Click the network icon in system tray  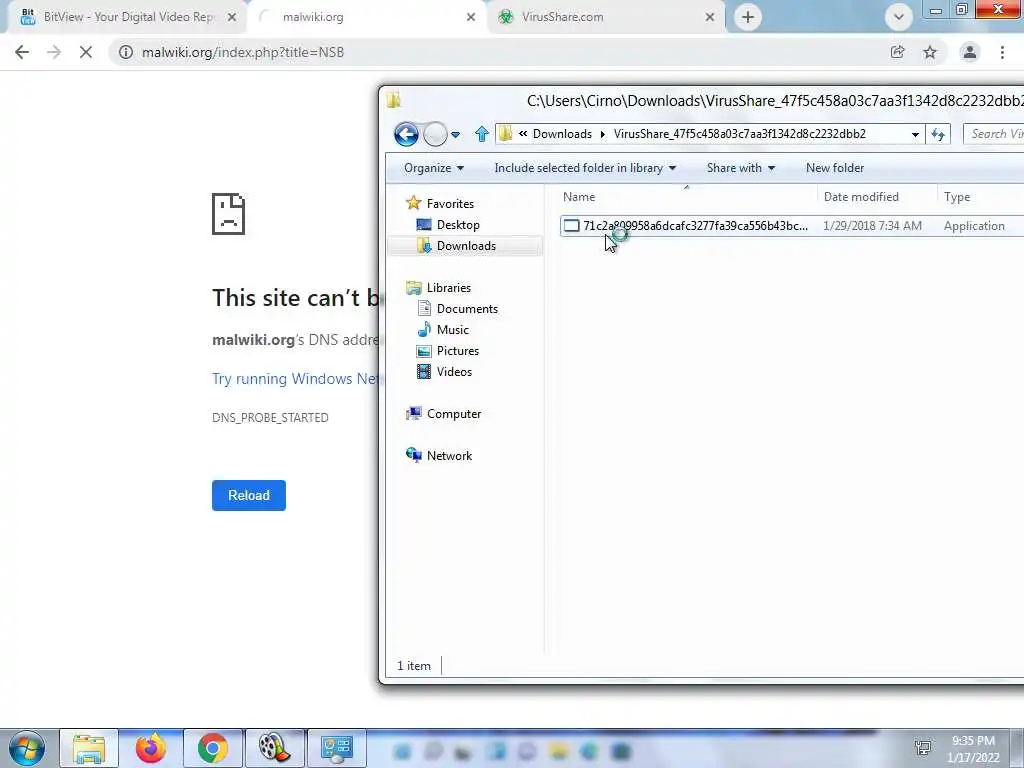coord(923,748)
